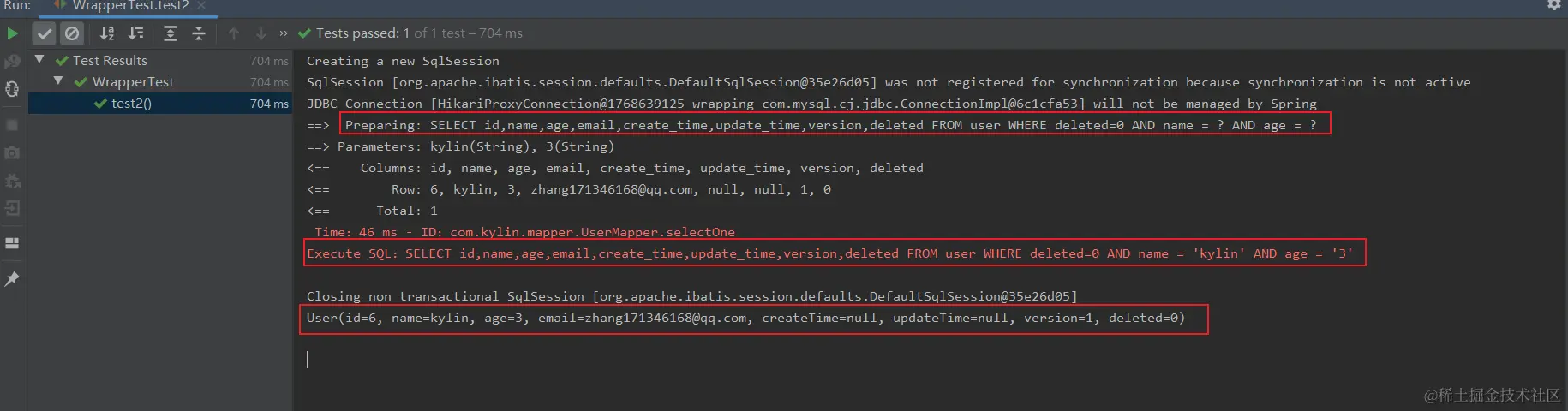Collapse all test nodes
The width and height of the screenshot is (1568, 411).
199,33
